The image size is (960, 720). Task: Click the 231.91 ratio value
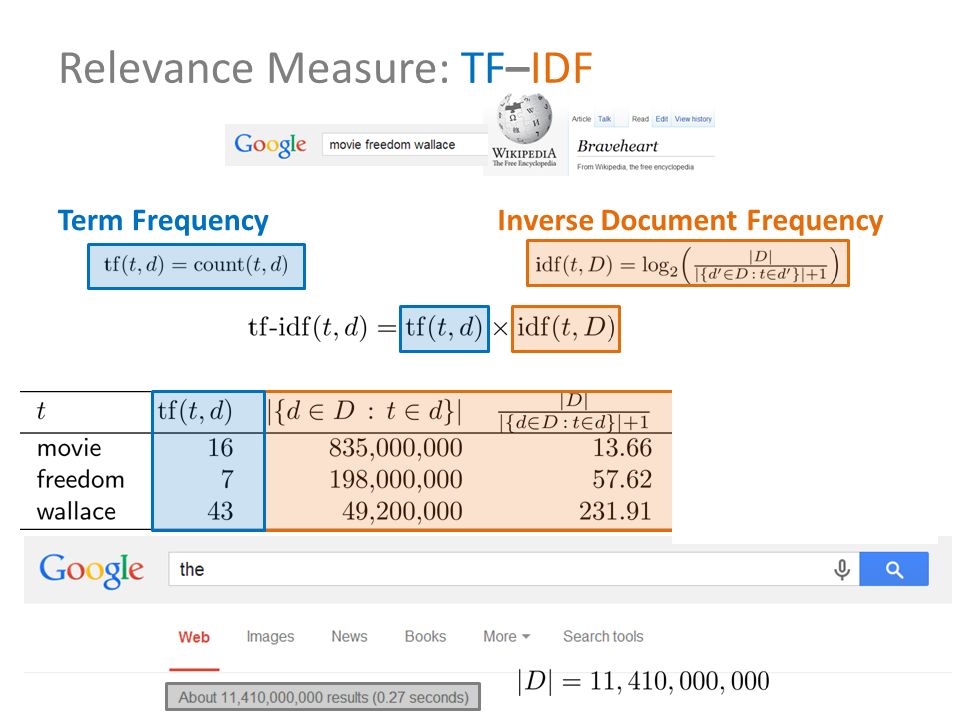pyautogui.click(x=615, y=511)
